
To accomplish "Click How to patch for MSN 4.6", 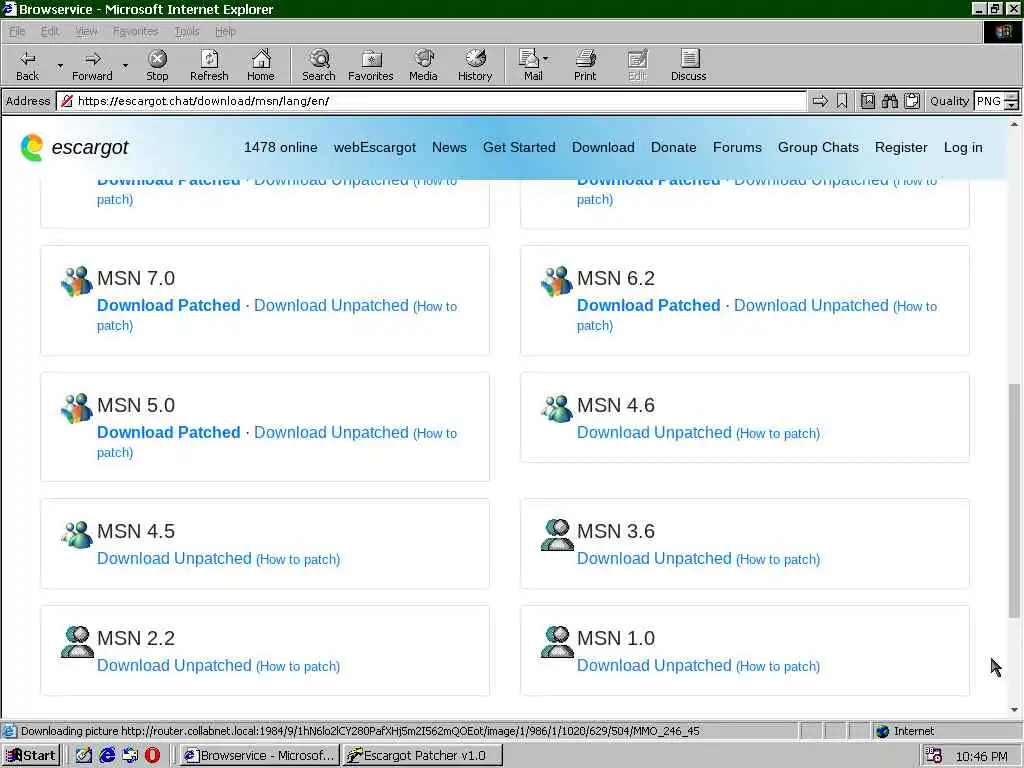I will point(778,434).
